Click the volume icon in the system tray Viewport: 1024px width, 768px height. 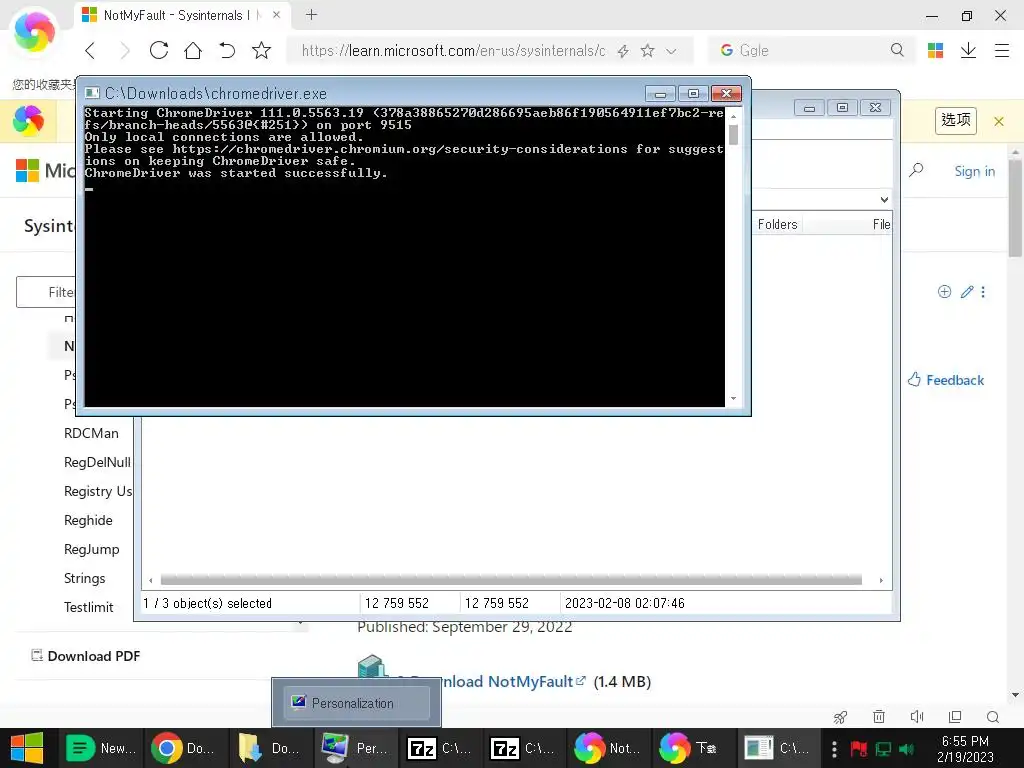pyautogui.click(x=907, y=749)
